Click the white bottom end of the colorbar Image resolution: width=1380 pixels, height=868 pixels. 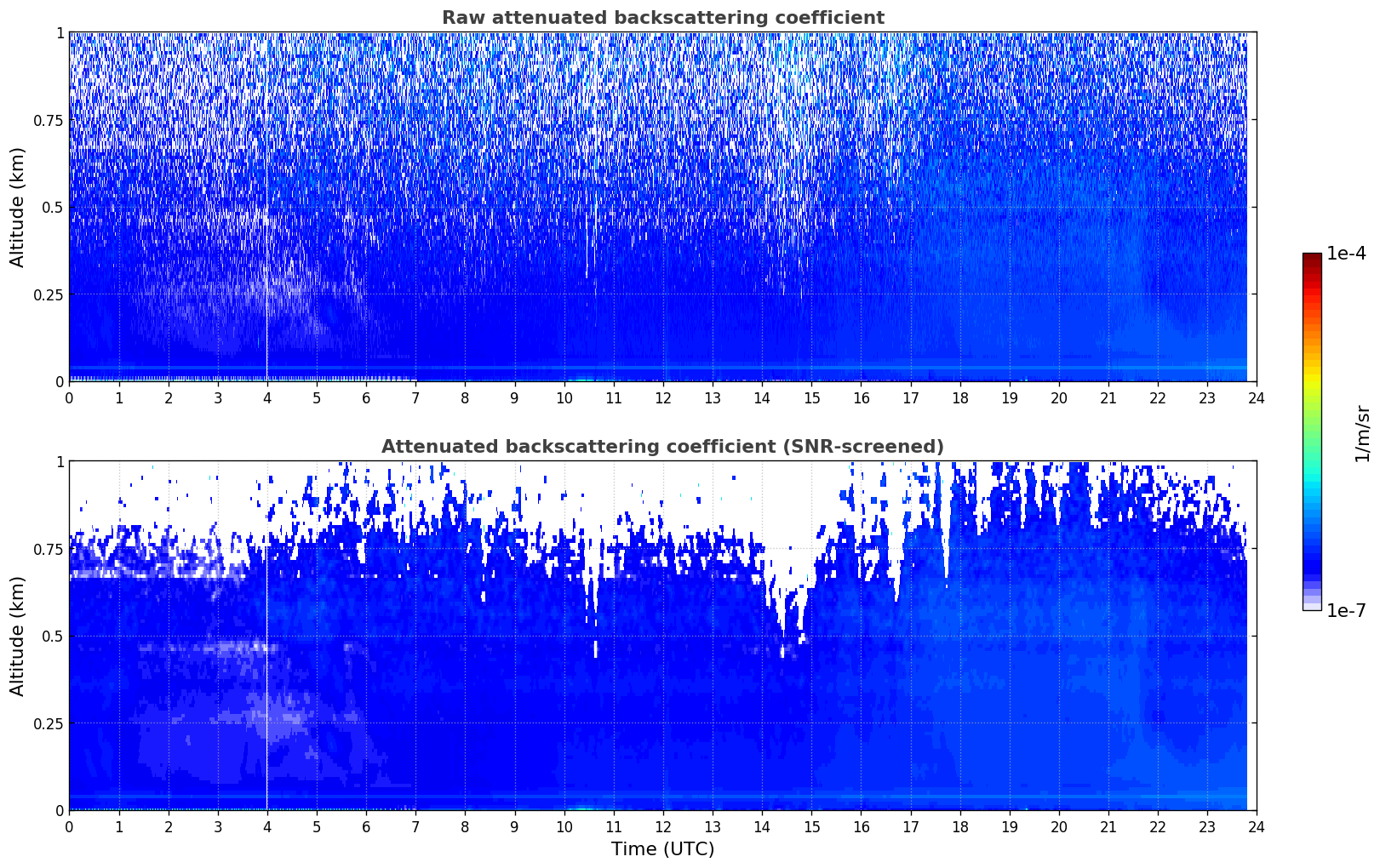[1312, 607]
